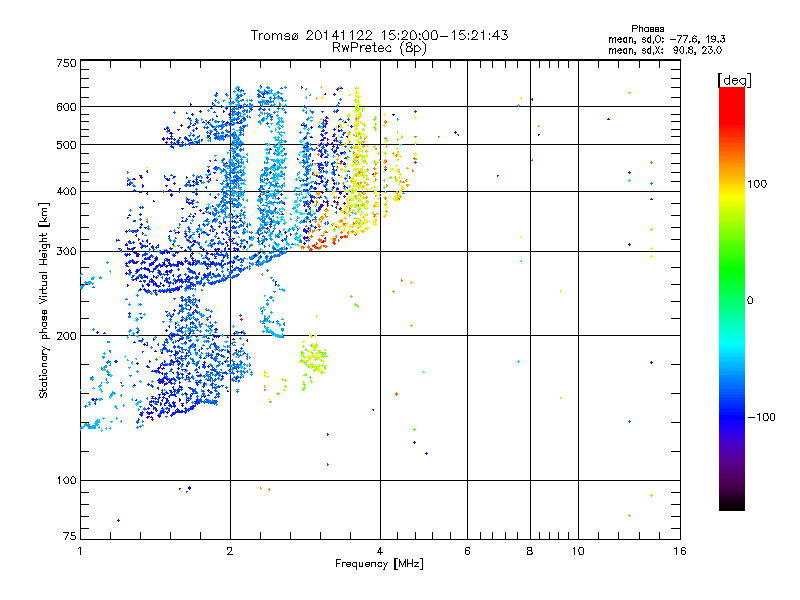Image resolution: width=800 pixels, height=600 pixels.
Task: Click the "600" height axis tick label
Action: click(66, 107)
